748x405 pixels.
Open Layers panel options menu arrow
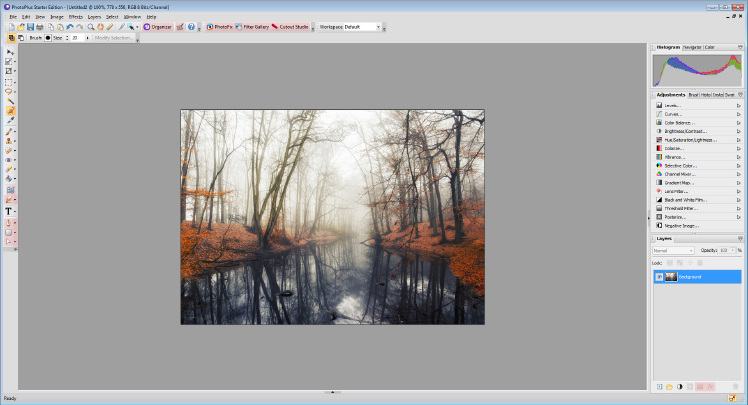coord(740,239)
